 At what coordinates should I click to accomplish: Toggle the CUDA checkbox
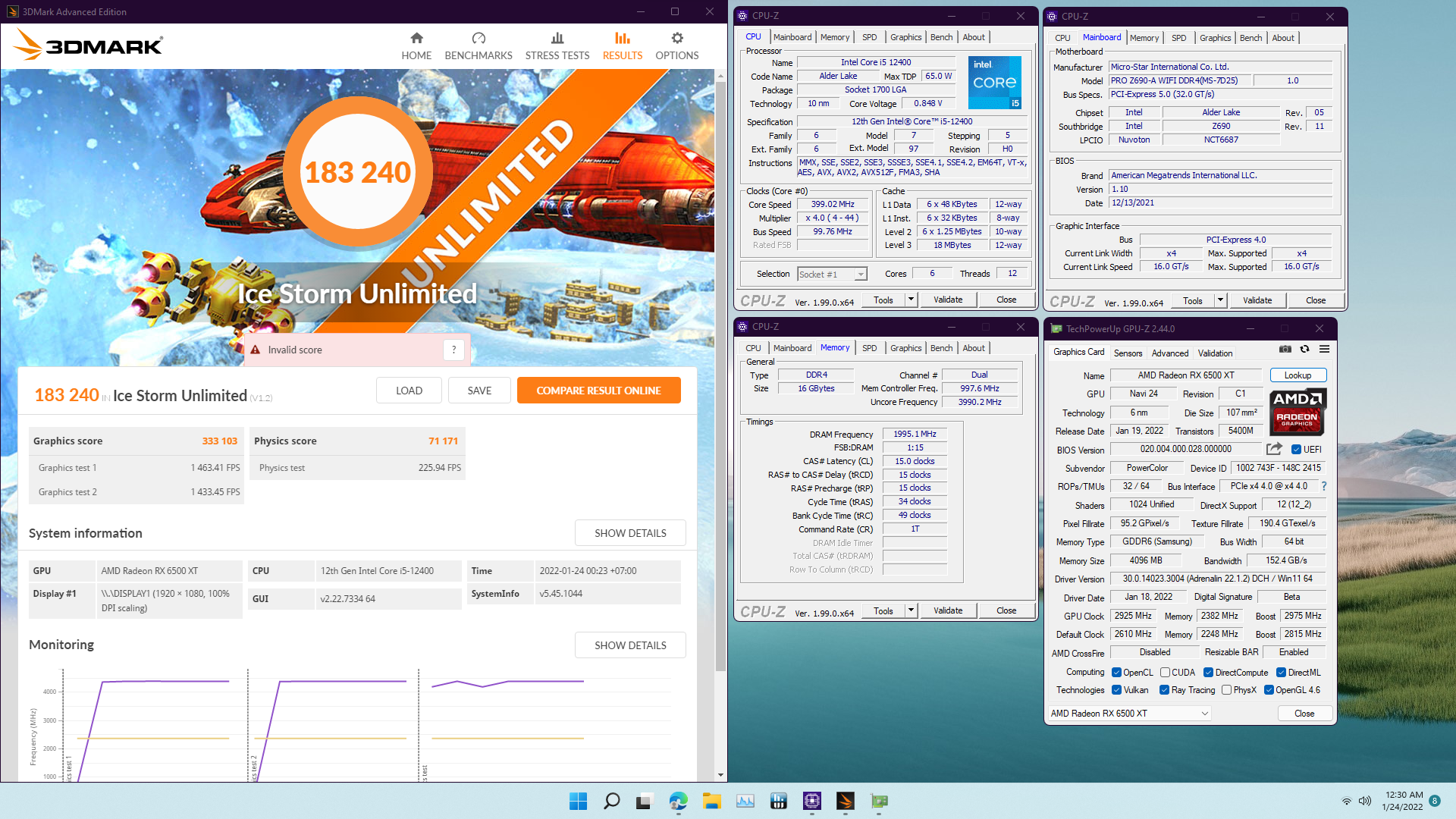(1165, 673)
